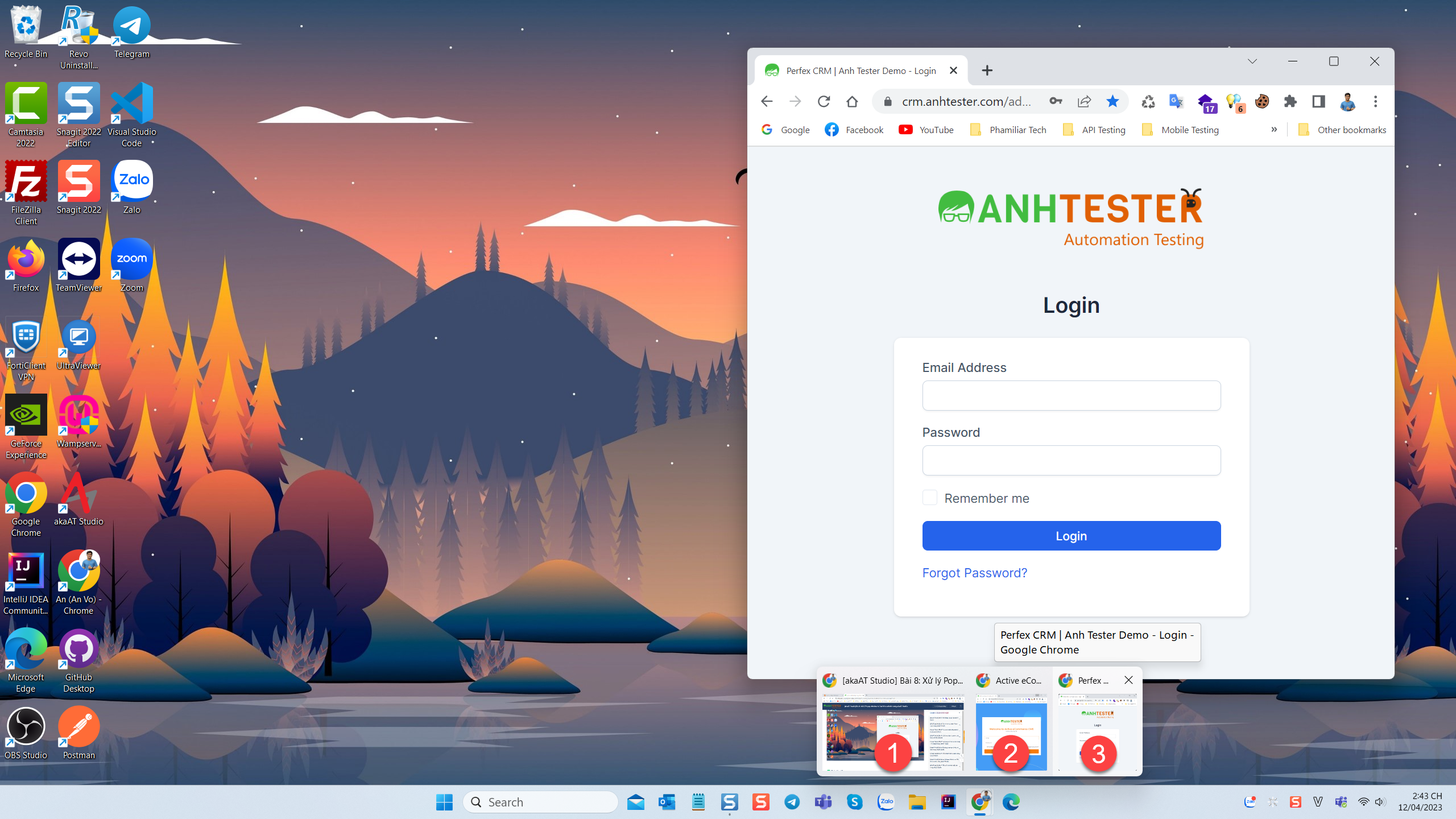The width and height of the screenshot is (1456, 819).
Task: Open the recycle-arrows extension icon
Action: coord(1148,101)
